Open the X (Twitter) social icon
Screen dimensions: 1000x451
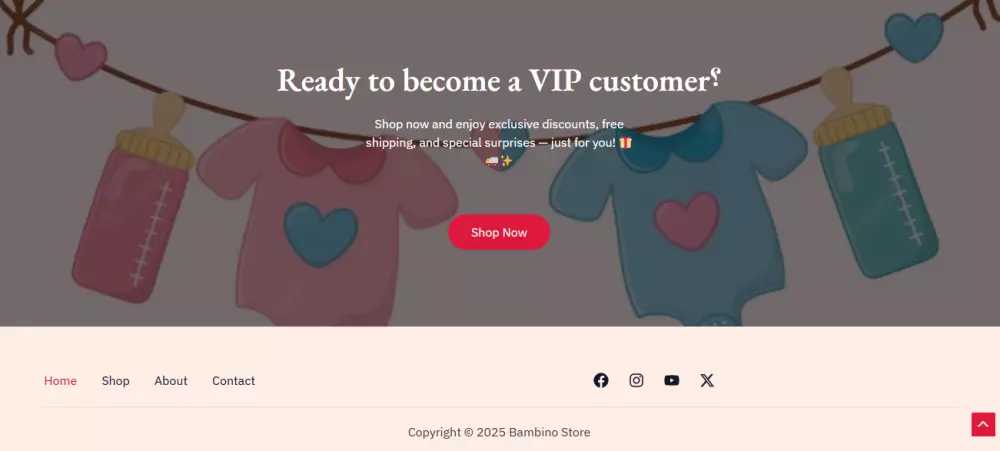click(707, 380)
